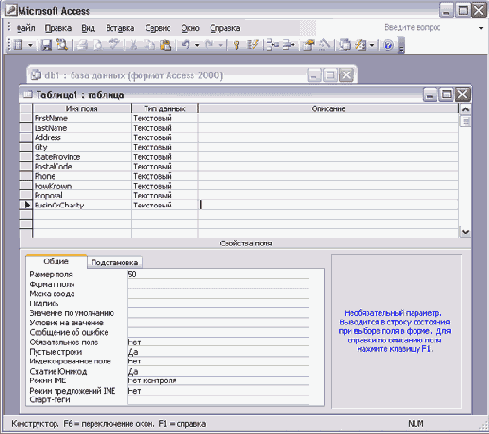Click the Primary Key icon in toolbar
The width and height of the screenshot is (489, 434).
236,45
